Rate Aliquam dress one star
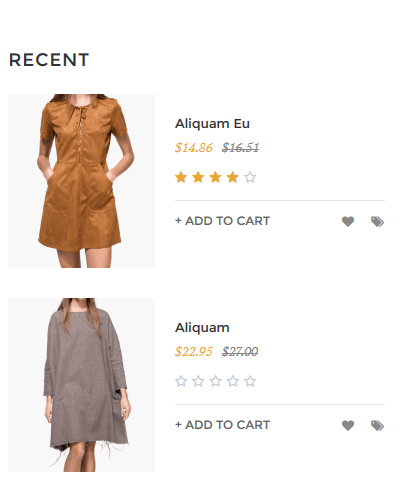Image resolution: width=407 pixels, height=493 pixels. (x=181, y=381)
